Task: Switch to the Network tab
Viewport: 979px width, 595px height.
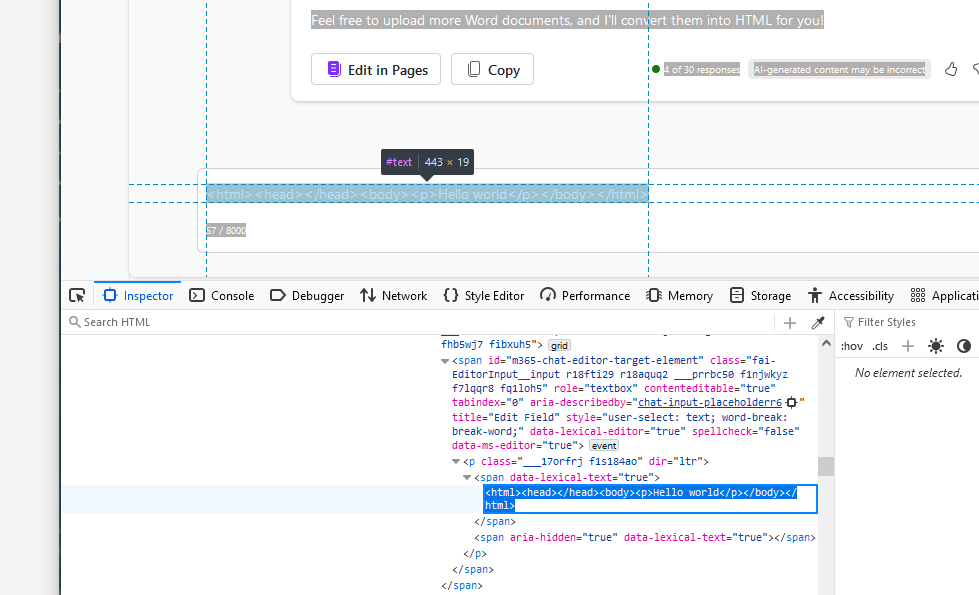Action: coord(393,295)
